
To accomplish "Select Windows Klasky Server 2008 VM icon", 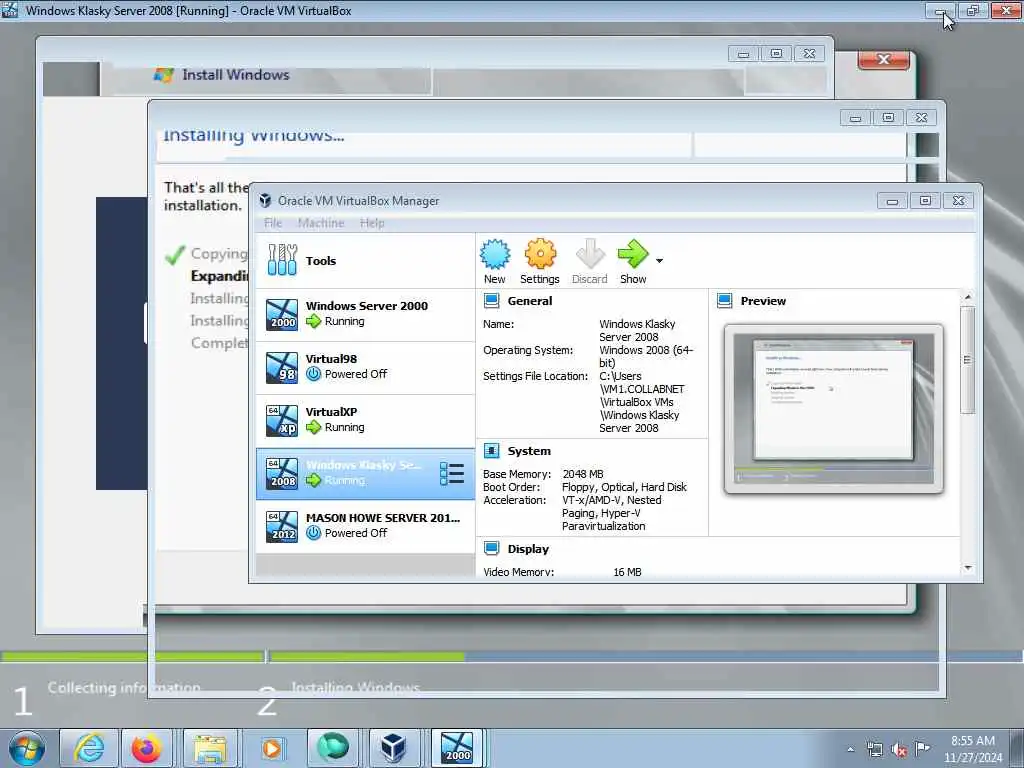I will (x=282, y=473).
